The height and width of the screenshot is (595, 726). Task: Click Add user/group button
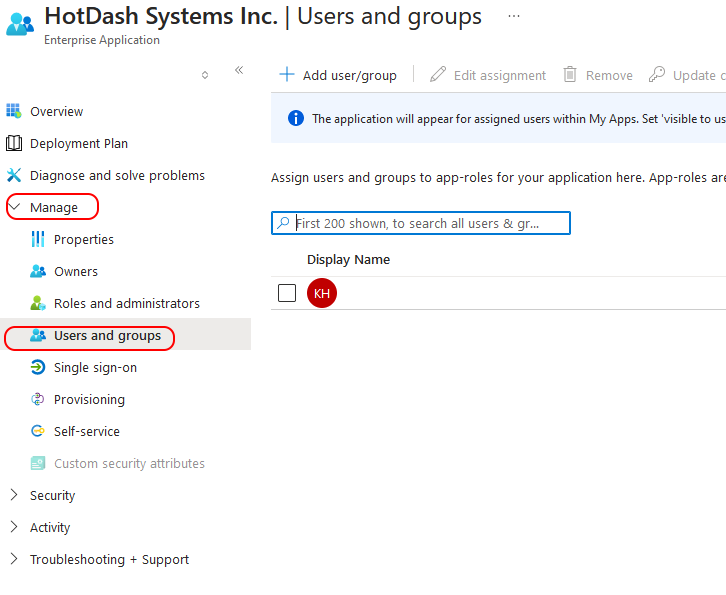(338, 75)
